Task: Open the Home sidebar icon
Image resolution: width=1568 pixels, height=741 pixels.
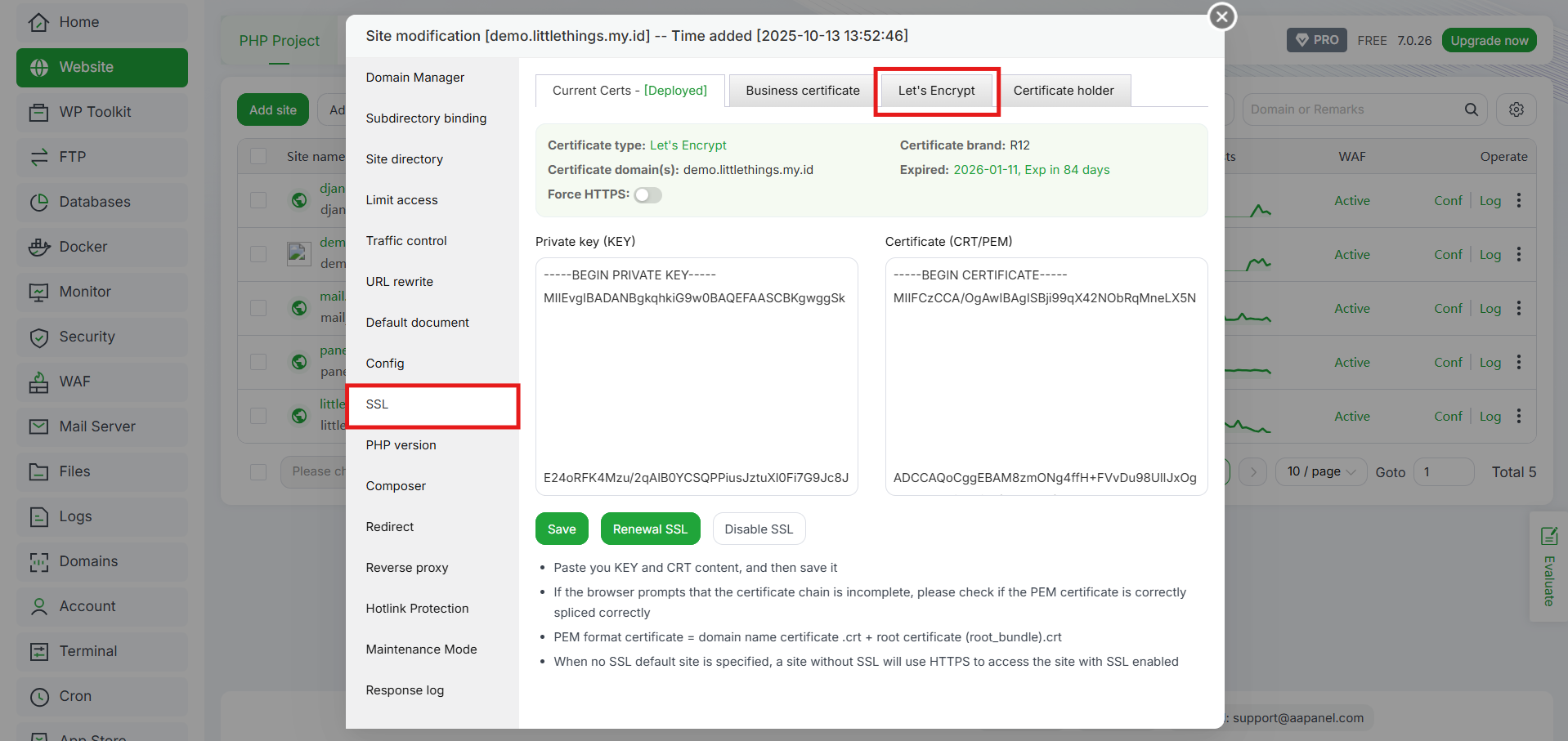Action: (38, 22)
